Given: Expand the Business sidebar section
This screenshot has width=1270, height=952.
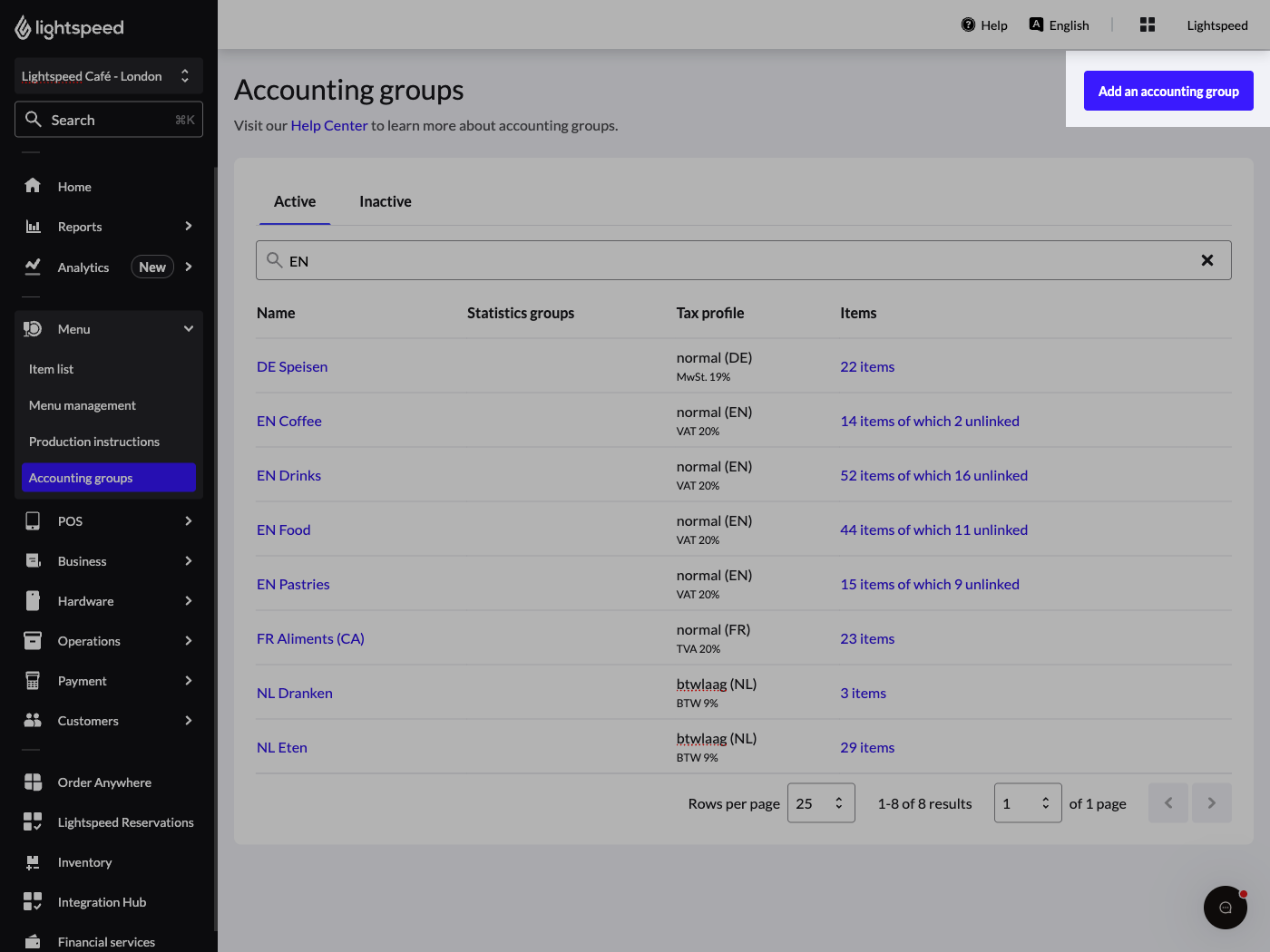Looking at the screenshot, I should pos(82,560).
